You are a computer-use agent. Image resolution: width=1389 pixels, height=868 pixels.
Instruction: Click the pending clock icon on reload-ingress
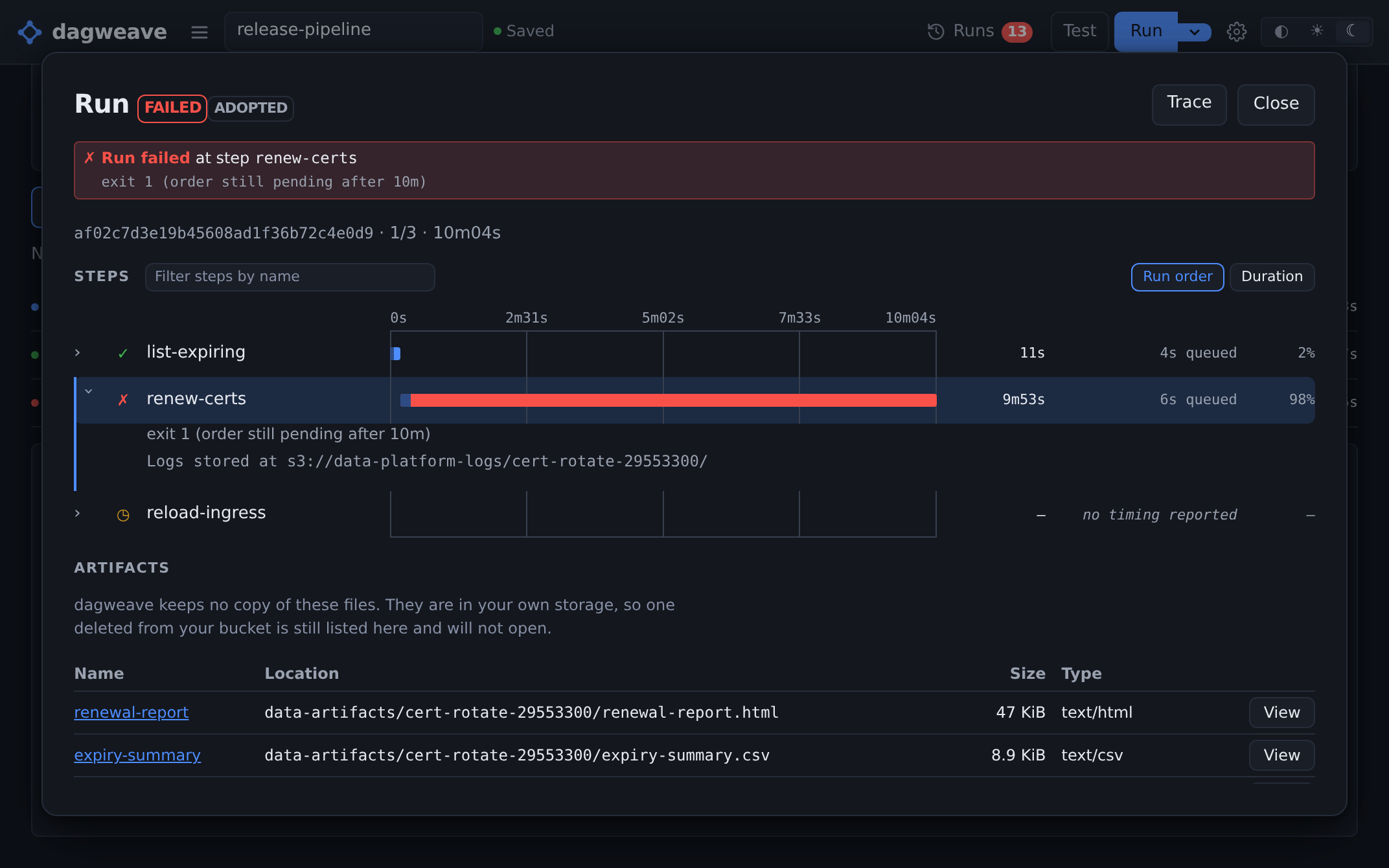point(123,515)
